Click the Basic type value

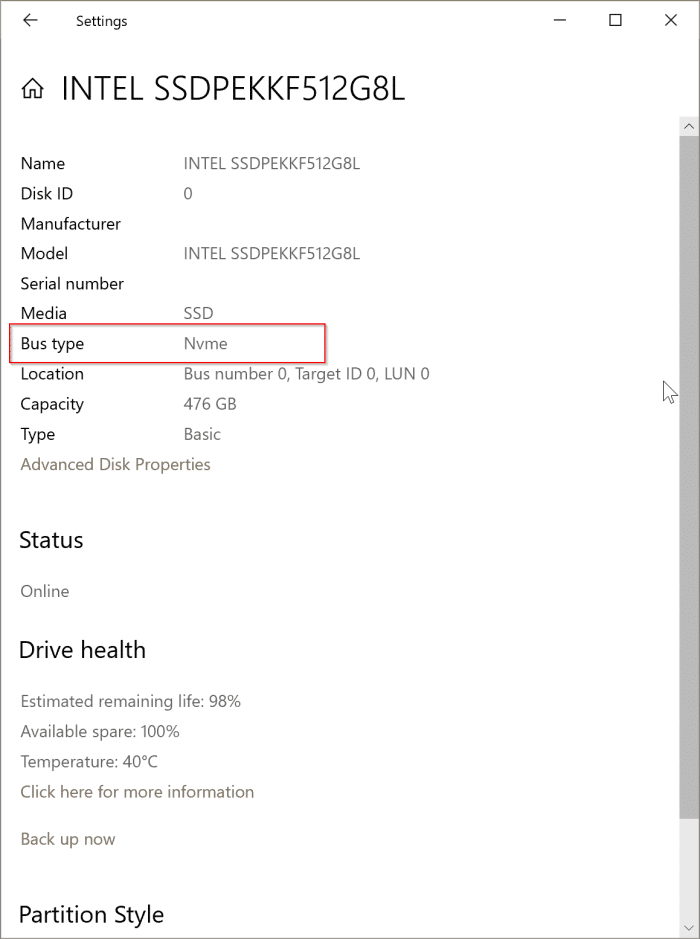(202, 434)
